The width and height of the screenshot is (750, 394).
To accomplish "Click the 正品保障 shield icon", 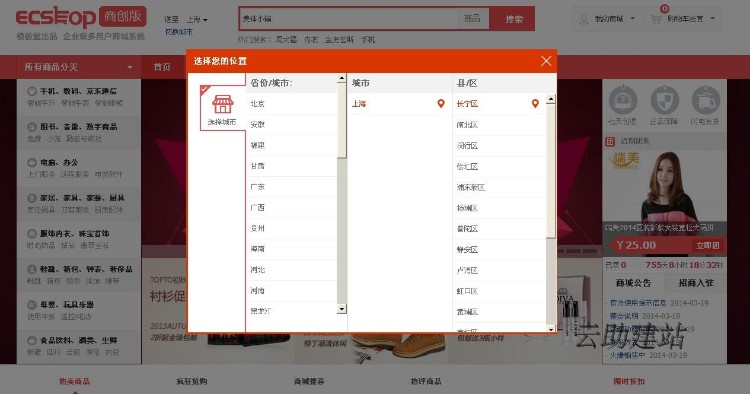I will (664, 100).
